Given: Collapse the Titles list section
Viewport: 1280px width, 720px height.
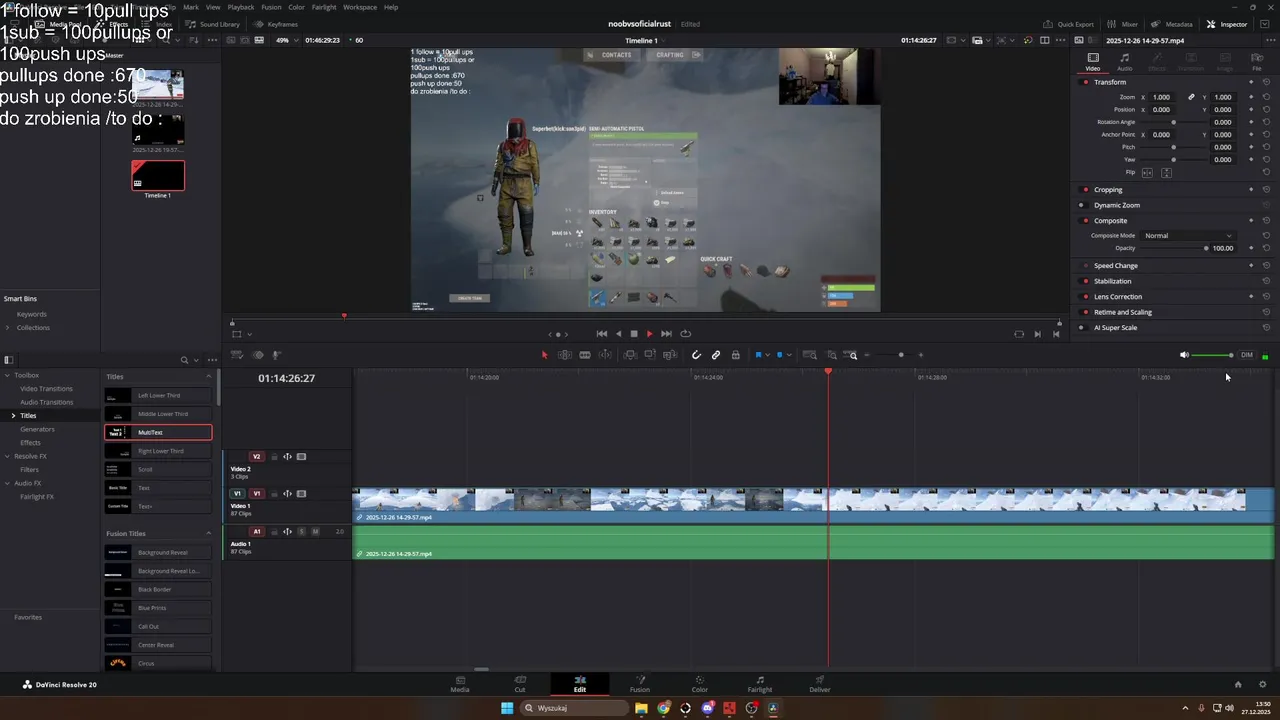Looking at the screenshot, I should click(x=209, y=377).
